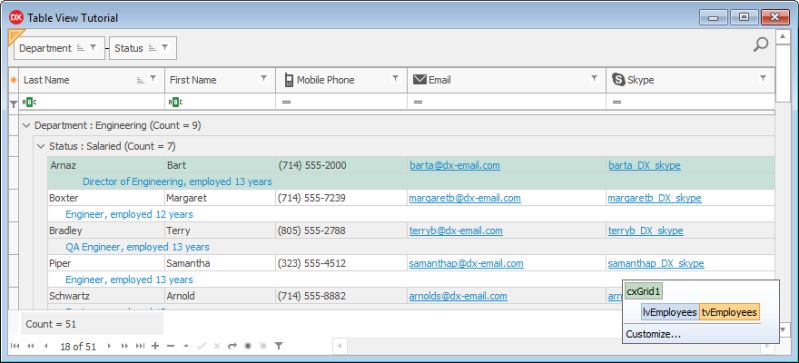Click the post changes checkmark icon
This screenshot has height=363, width=799.
202,346
